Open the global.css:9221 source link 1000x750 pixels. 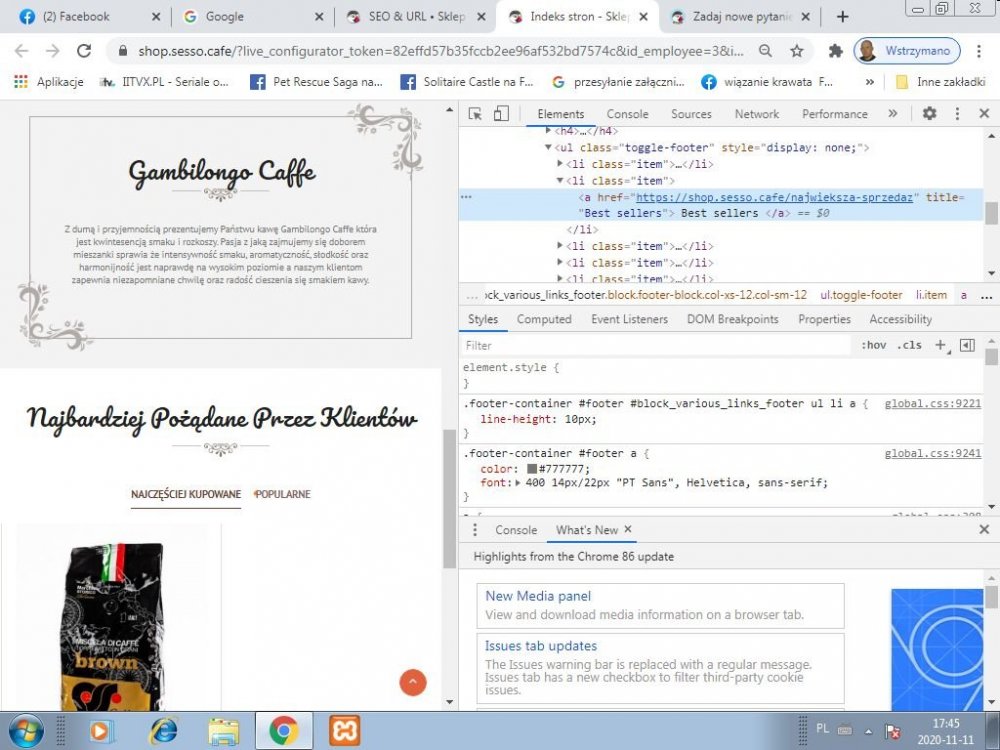[x=932, y=404]
